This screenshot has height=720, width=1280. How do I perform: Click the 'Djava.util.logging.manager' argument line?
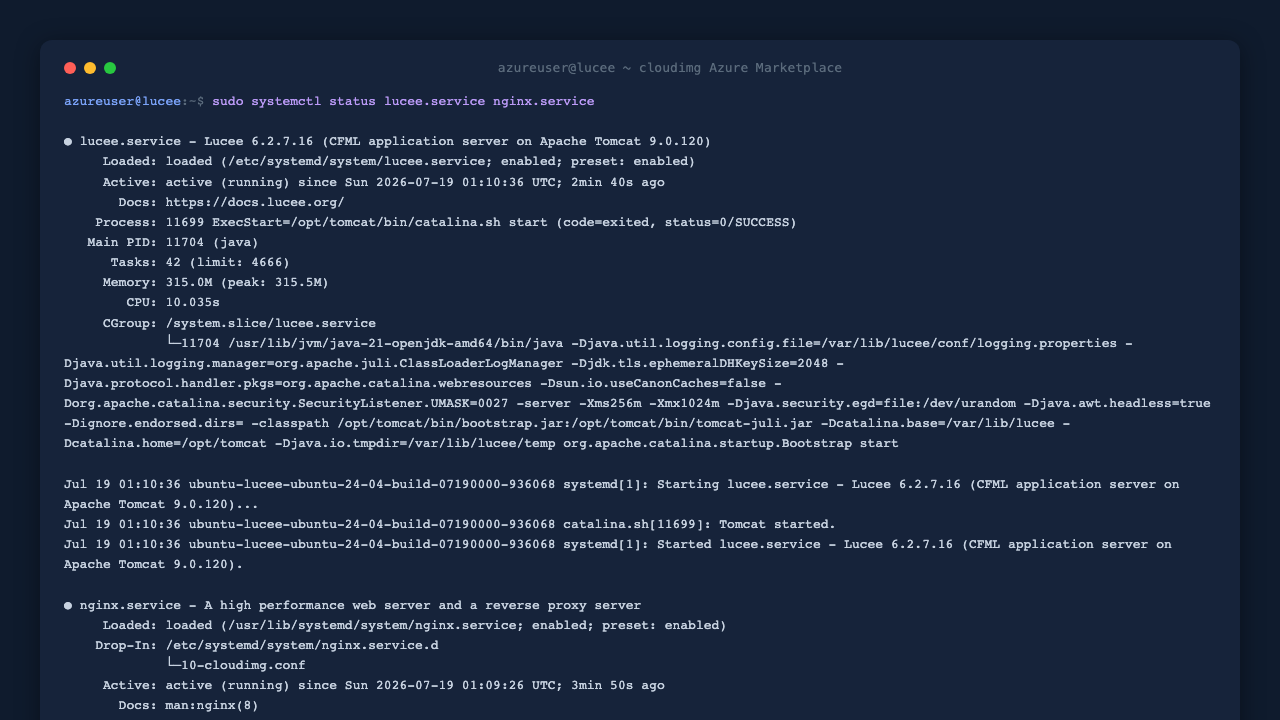454,363
